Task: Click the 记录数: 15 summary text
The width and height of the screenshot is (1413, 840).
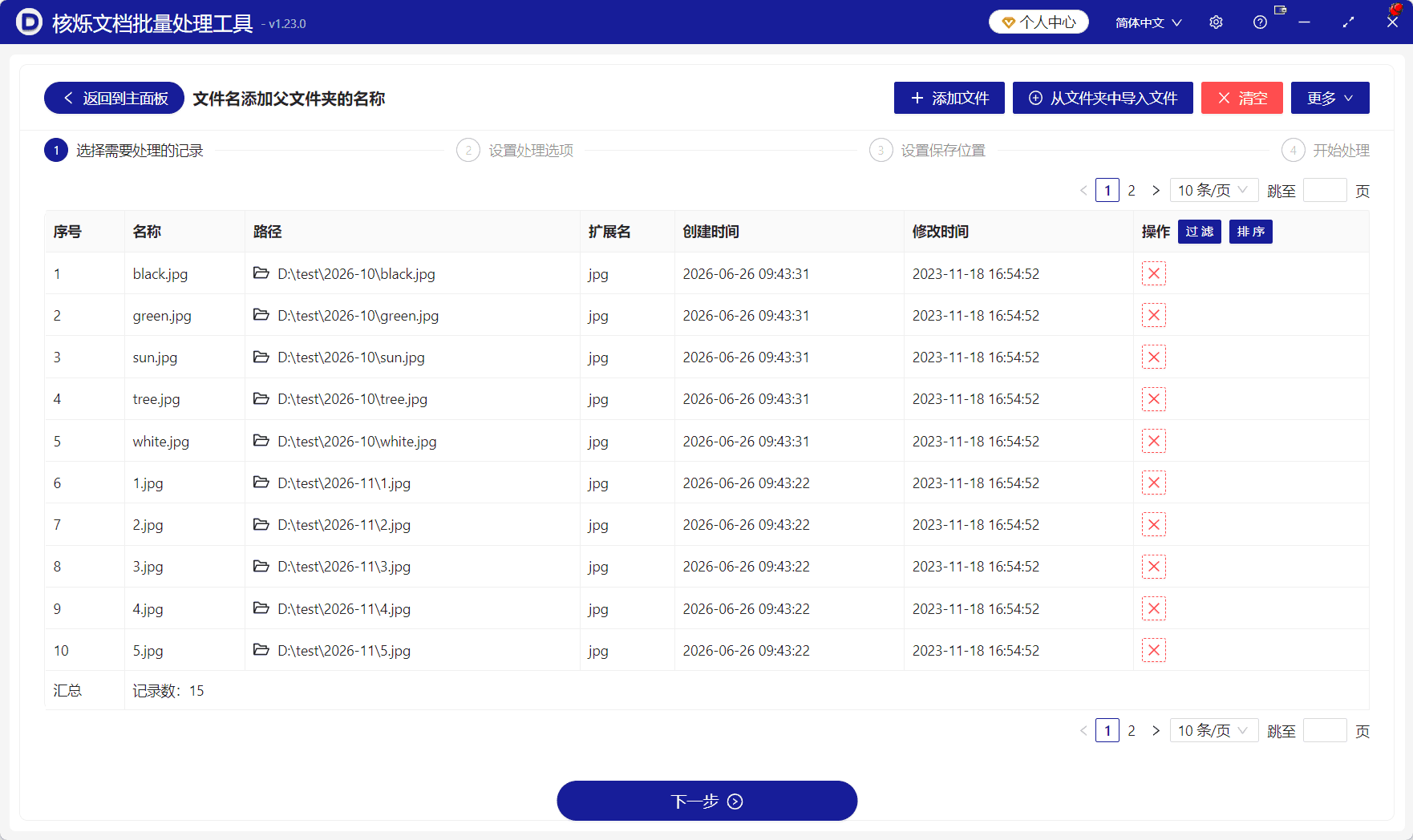Action: (x=168, y=690)
